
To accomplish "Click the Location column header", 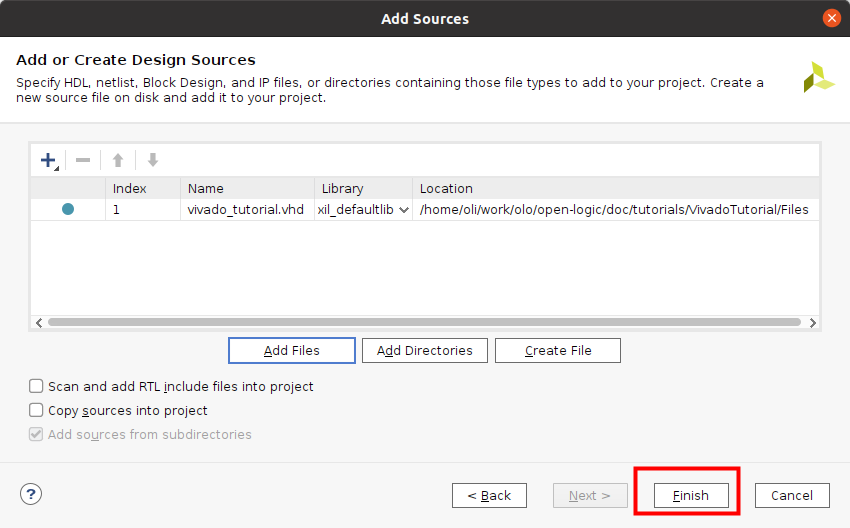I will click(x=616, y=188).
